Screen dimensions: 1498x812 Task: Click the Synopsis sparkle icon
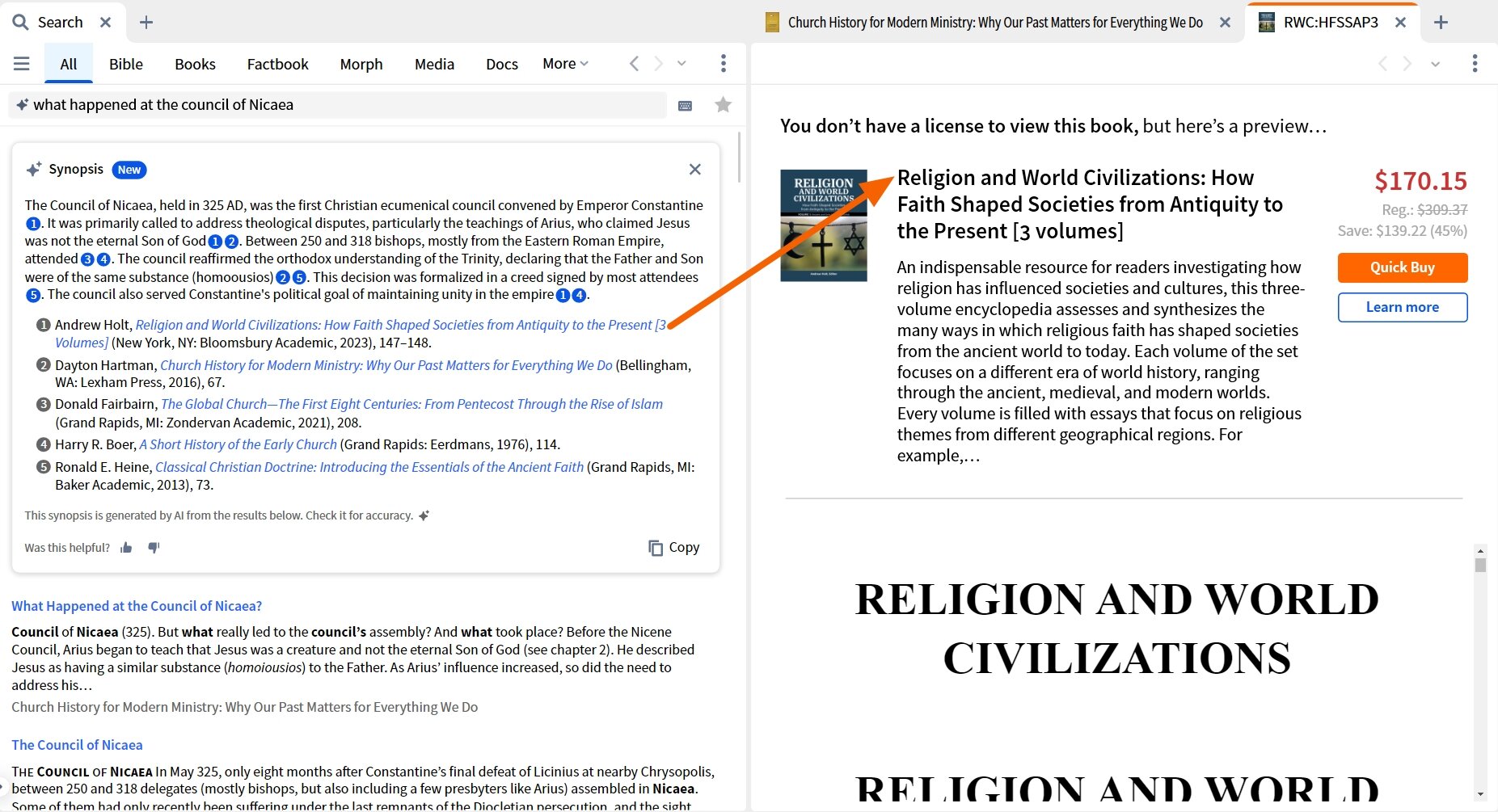[x=34, y=170]
